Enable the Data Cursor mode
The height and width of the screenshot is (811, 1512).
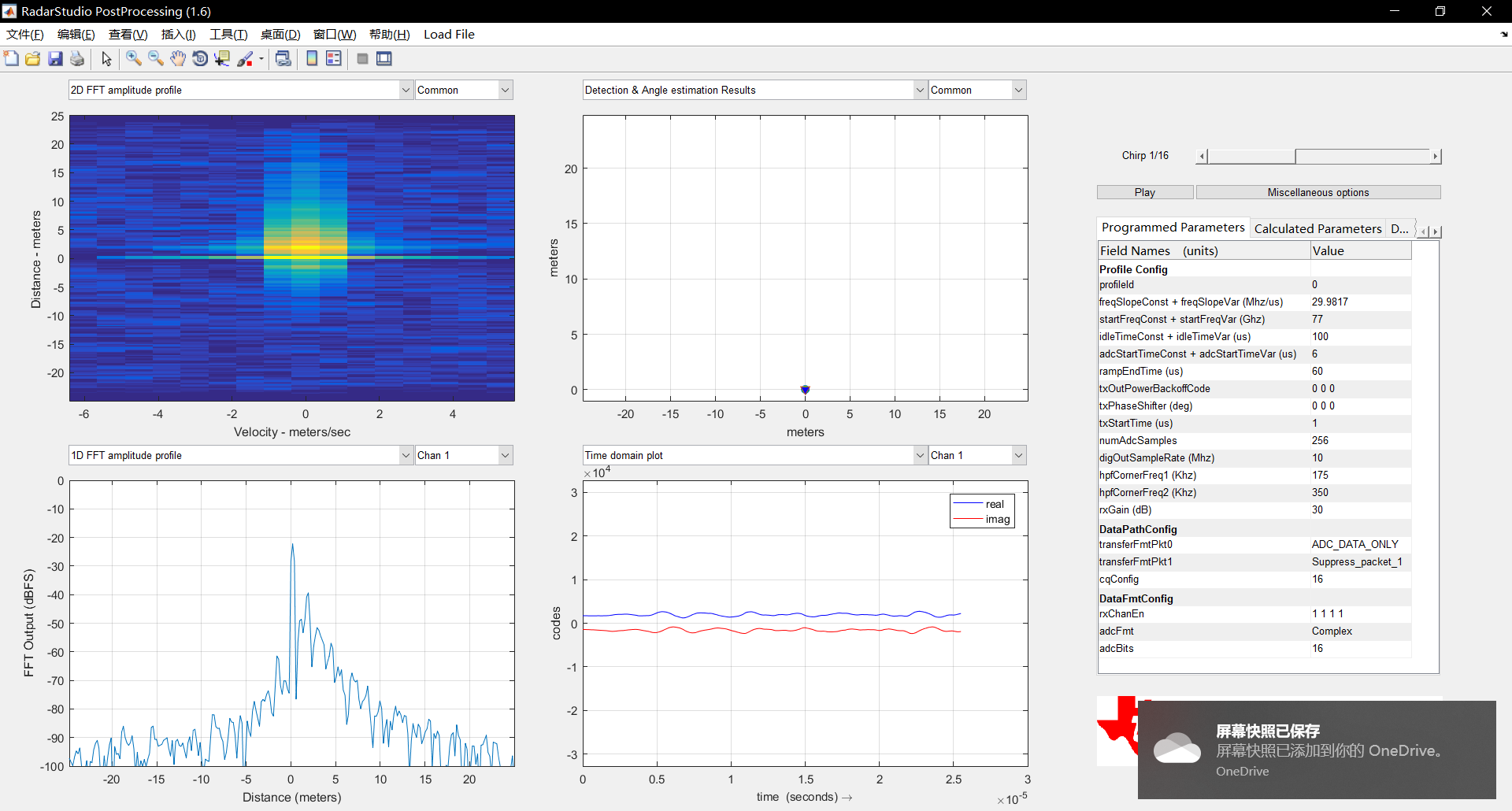click(223, 58)
